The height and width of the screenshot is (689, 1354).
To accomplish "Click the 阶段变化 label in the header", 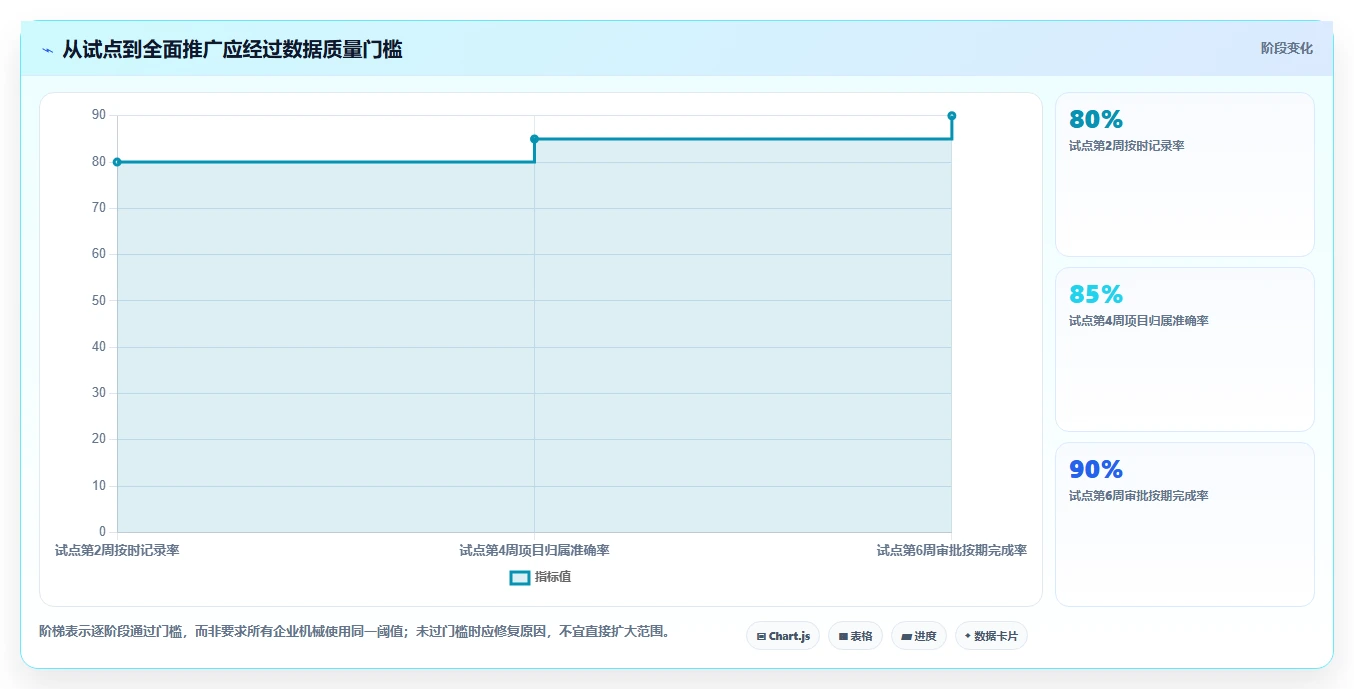I will tap(1286, 48).
